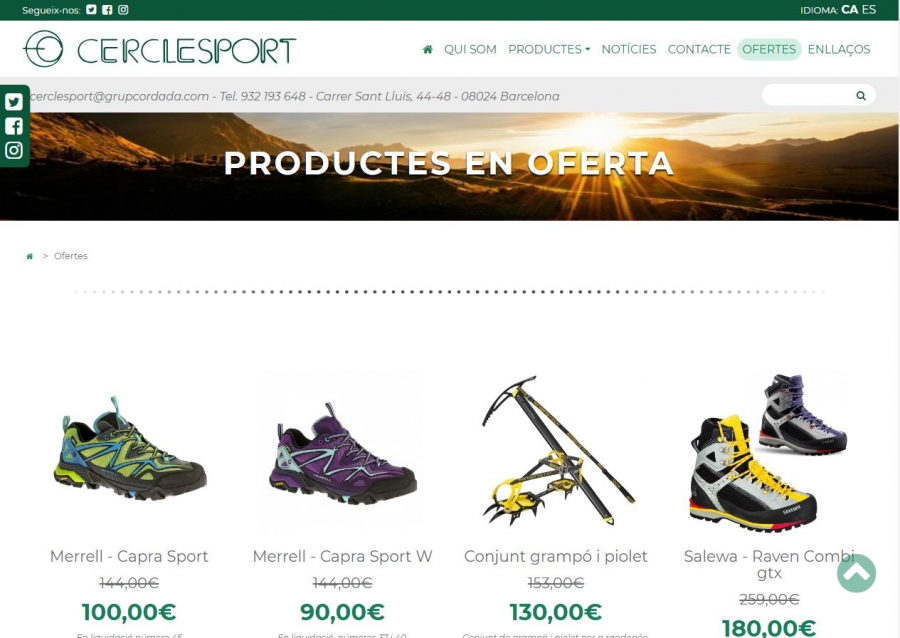Switch language to ES

pos(869,10)
